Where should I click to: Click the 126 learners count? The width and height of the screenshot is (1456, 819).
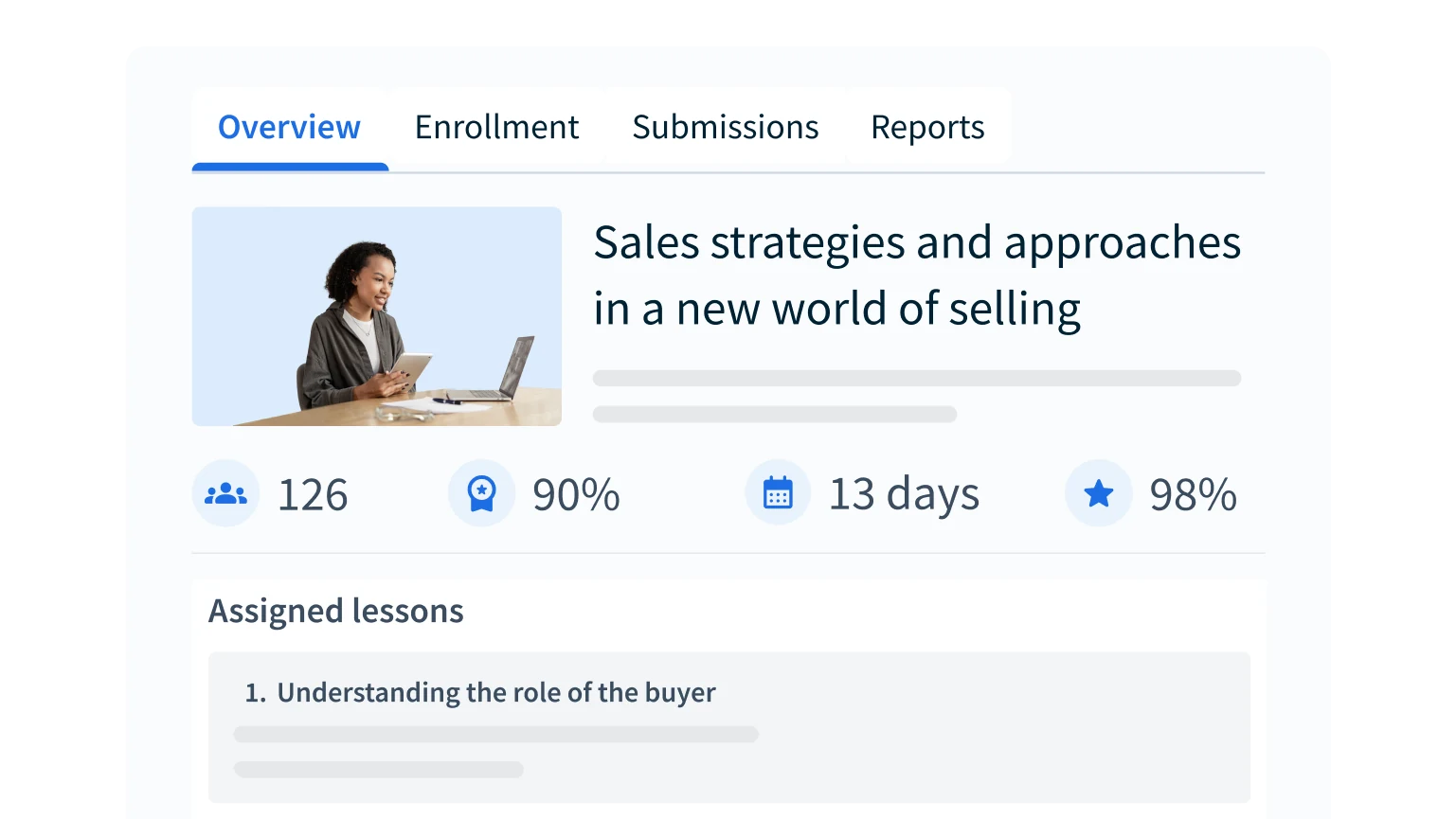point(313,495)
